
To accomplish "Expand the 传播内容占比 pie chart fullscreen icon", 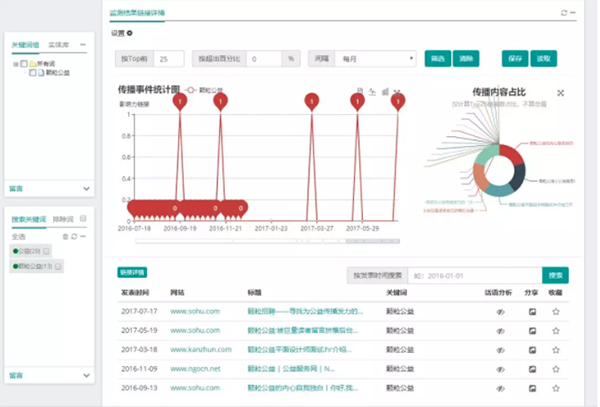I will click(x=561, y=93).
